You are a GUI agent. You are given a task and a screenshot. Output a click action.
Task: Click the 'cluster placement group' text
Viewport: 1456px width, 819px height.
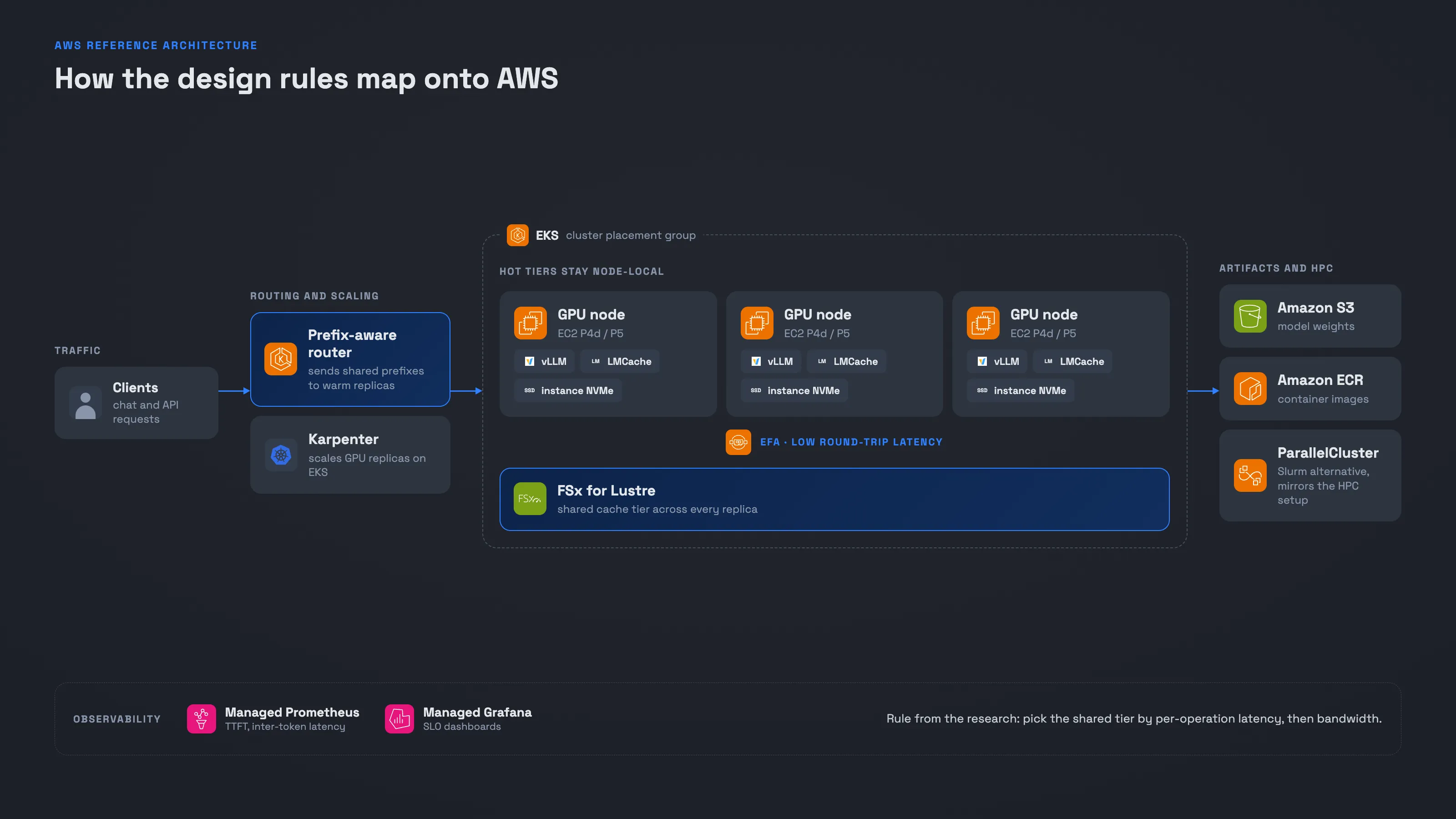[631, 236]
